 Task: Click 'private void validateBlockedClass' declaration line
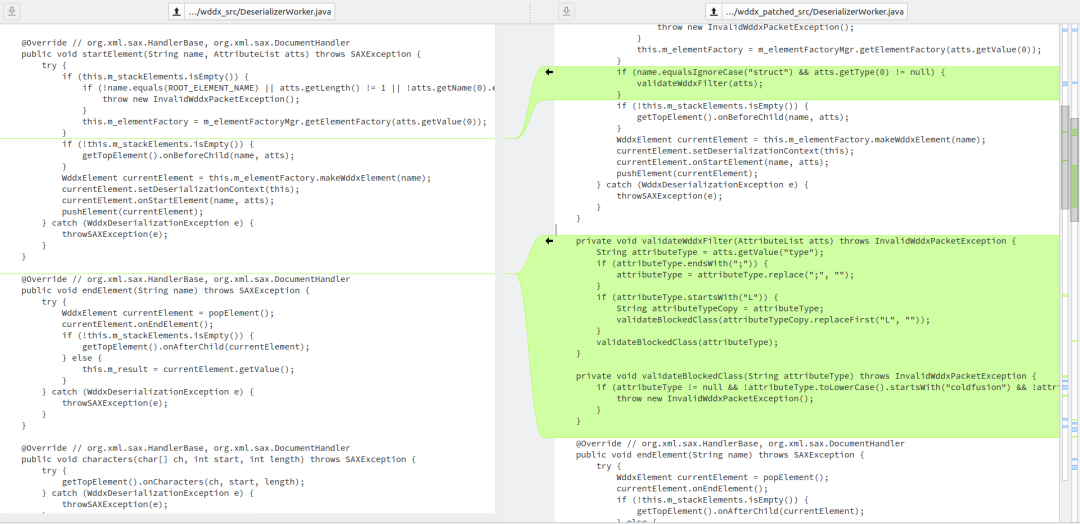click(806, 376)
